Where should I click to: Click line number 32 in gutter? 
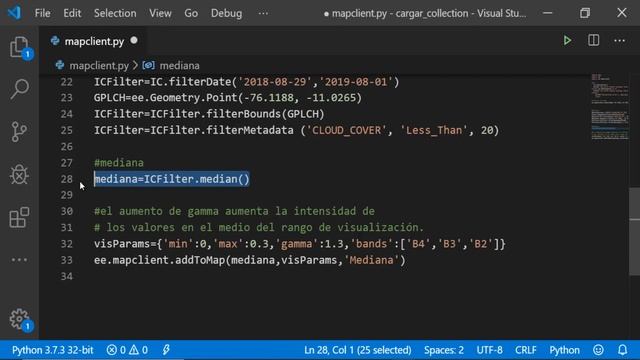(67, 244)
